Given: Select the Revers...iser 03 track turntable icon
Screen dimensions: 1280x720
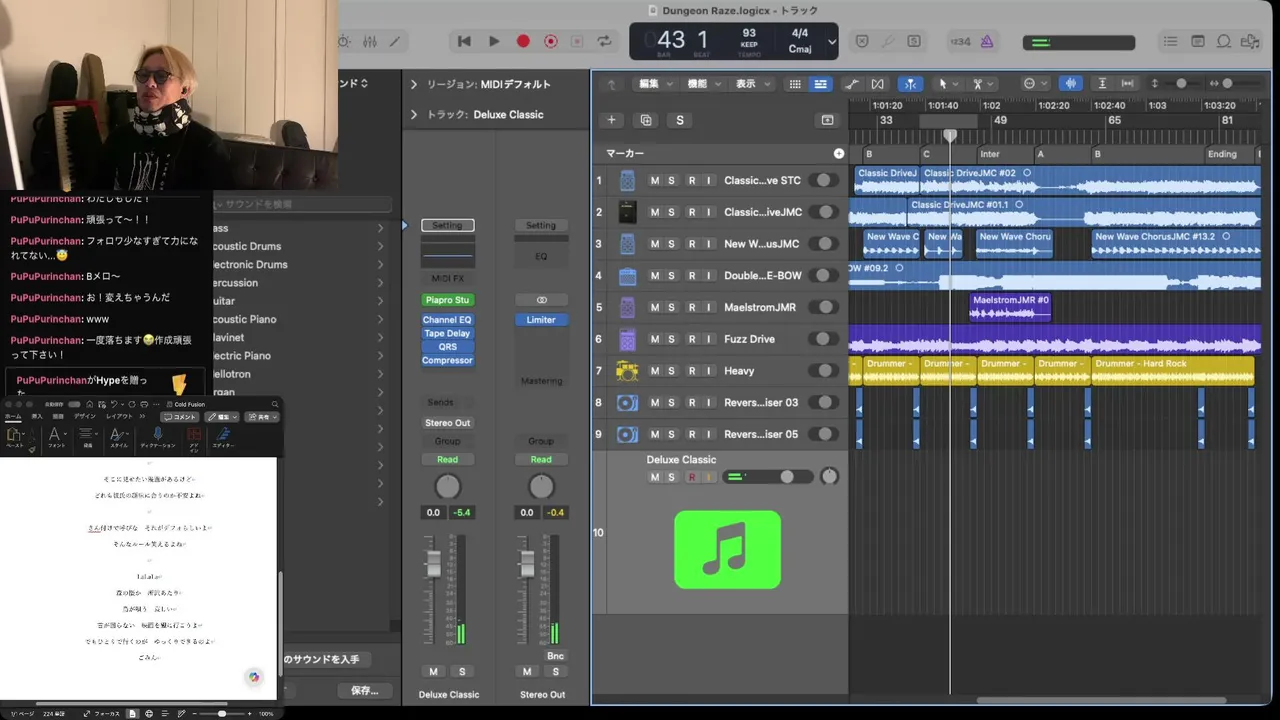Looking at the screenshot, I should (x=627, y=403).
